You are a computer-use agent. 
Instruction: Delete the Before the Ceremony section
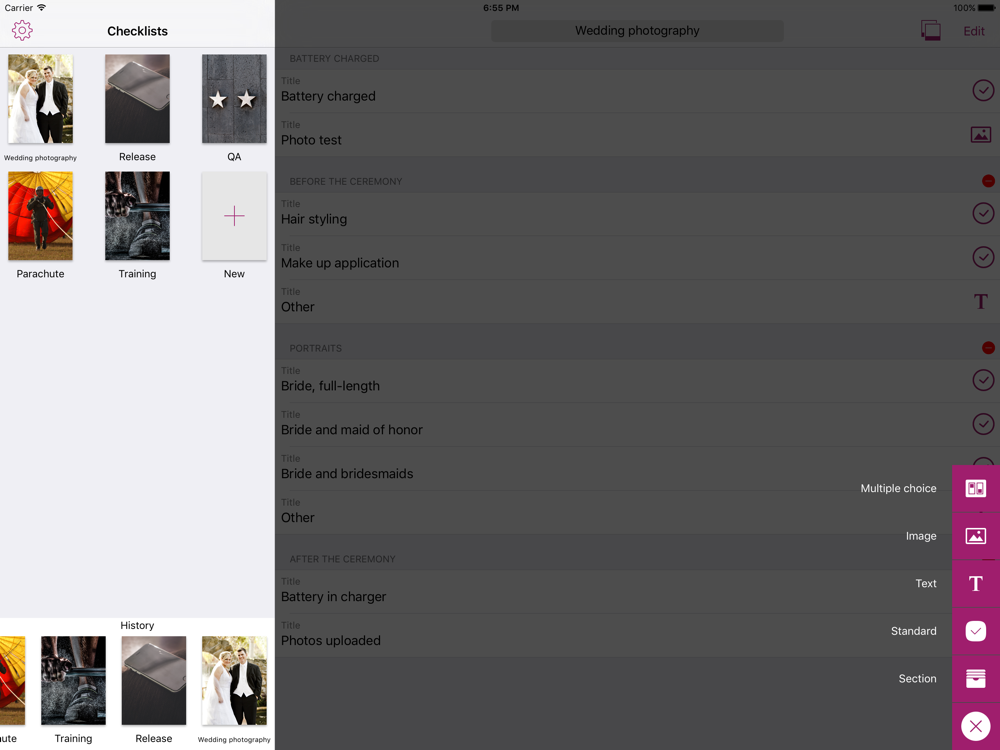click(988, 181)
